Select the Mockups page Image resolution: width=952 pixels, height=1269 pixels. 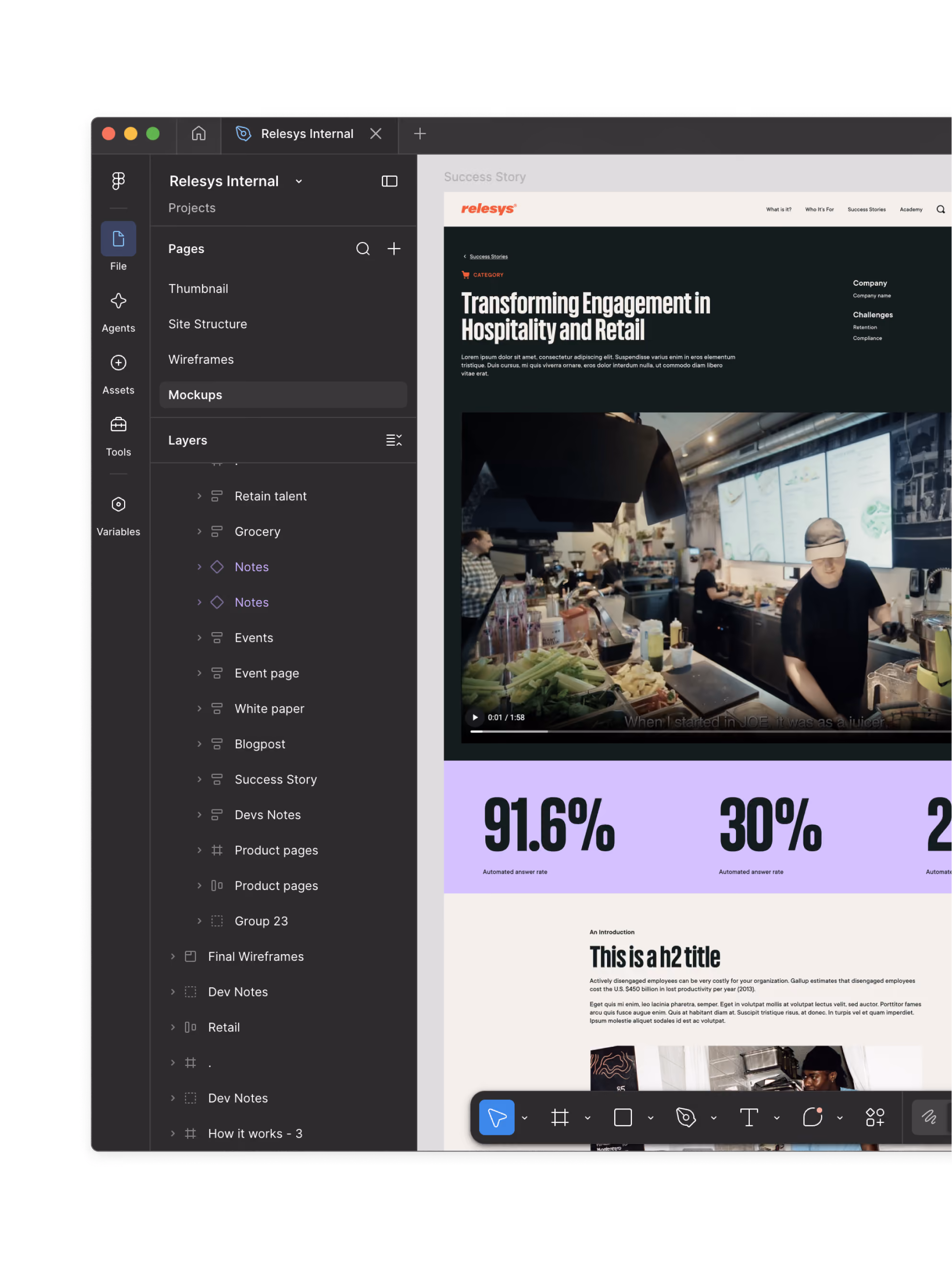pos(283,395)
